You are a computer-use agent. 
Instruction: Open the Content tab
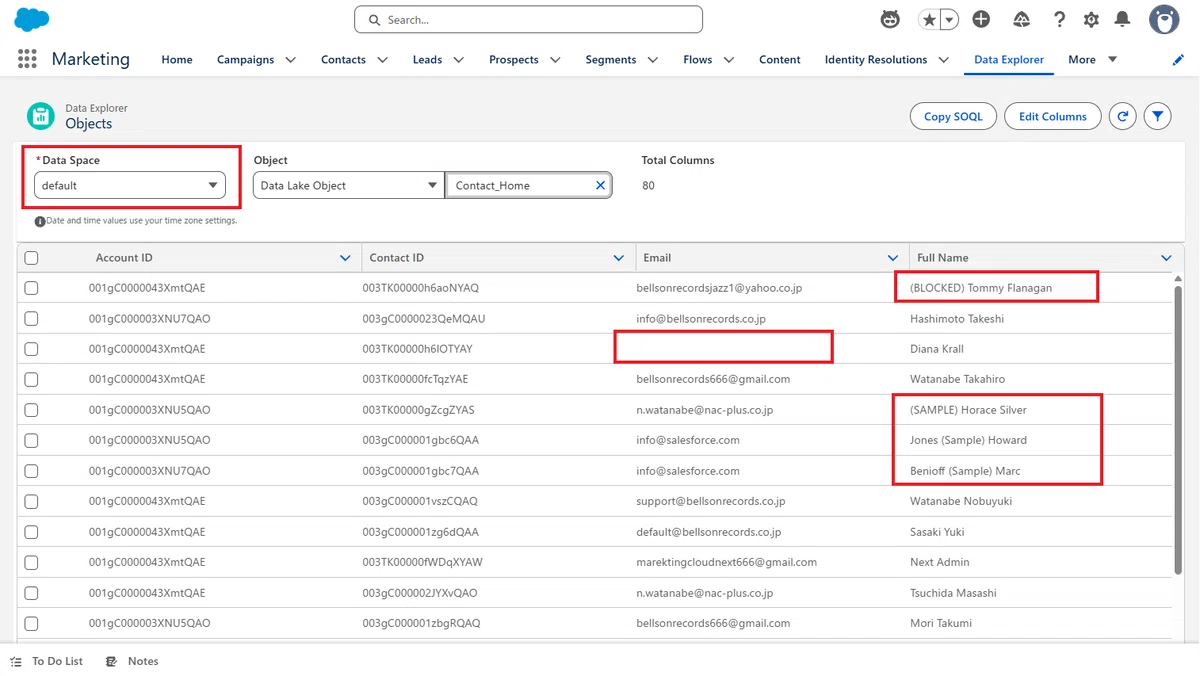tap(780, 60)
